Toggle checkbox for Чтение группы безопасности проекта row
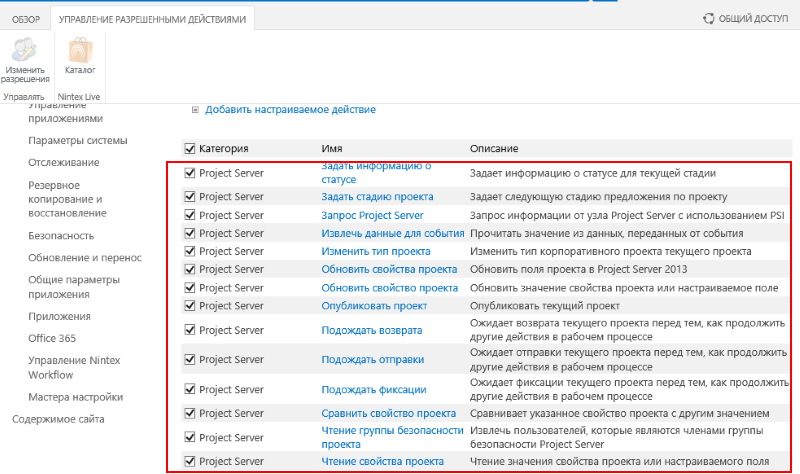800x474 pixels. point(190,437)
